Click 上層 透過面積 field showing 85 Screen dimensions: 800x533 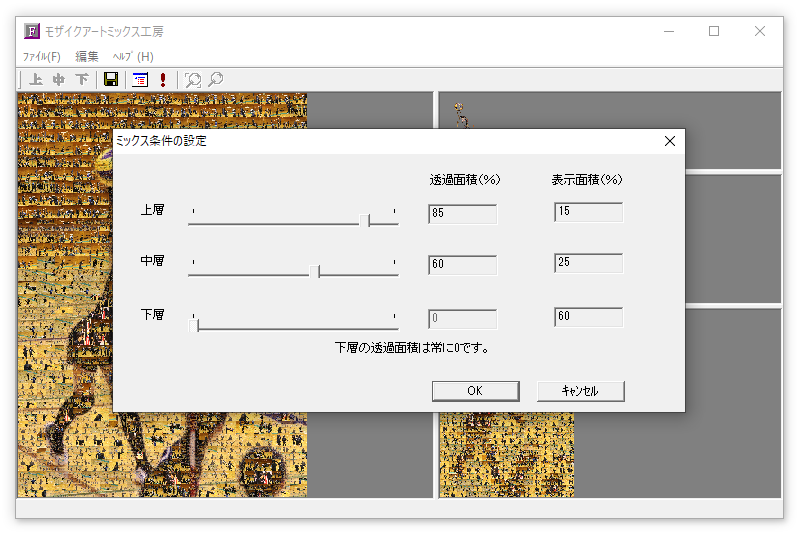tap(463, 214)
